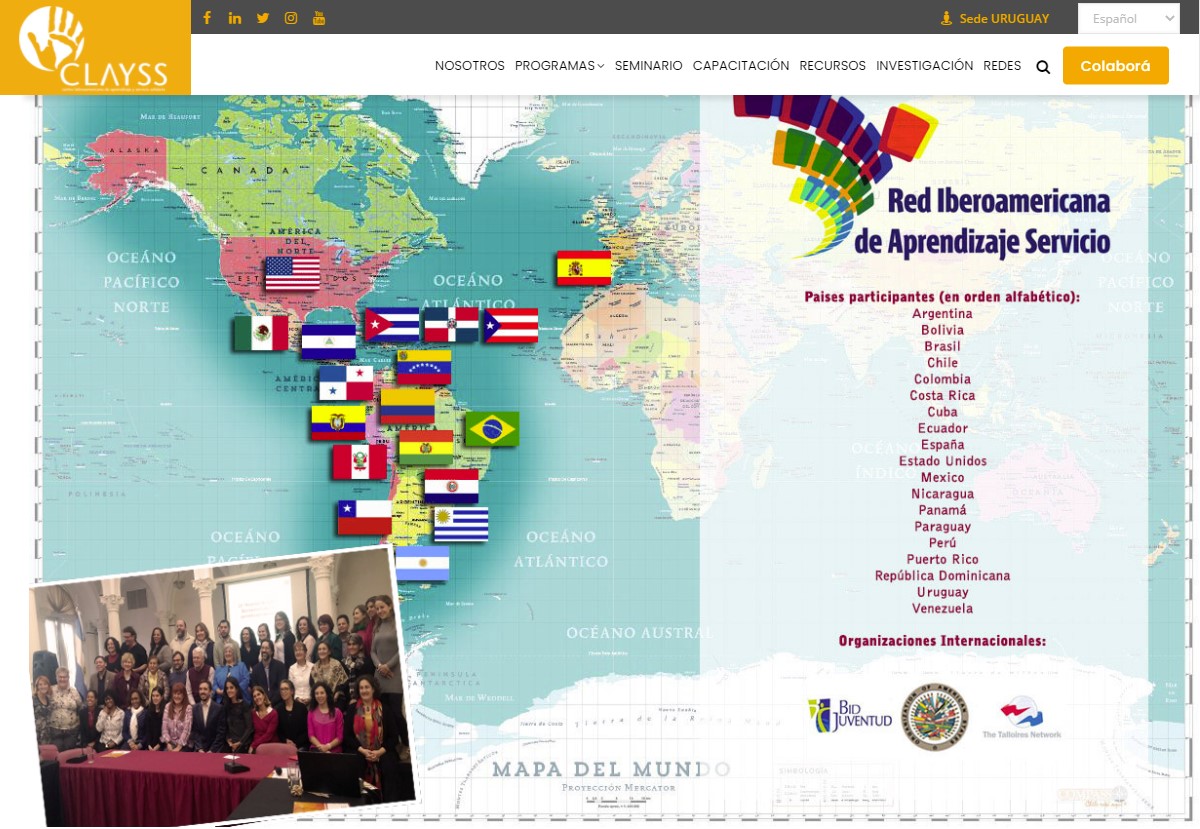Image resolution: width=1200 pixels, height=829 pixels.
Task: Open CLAYSS Facebook page icon
Action: (x=207, y=17)
